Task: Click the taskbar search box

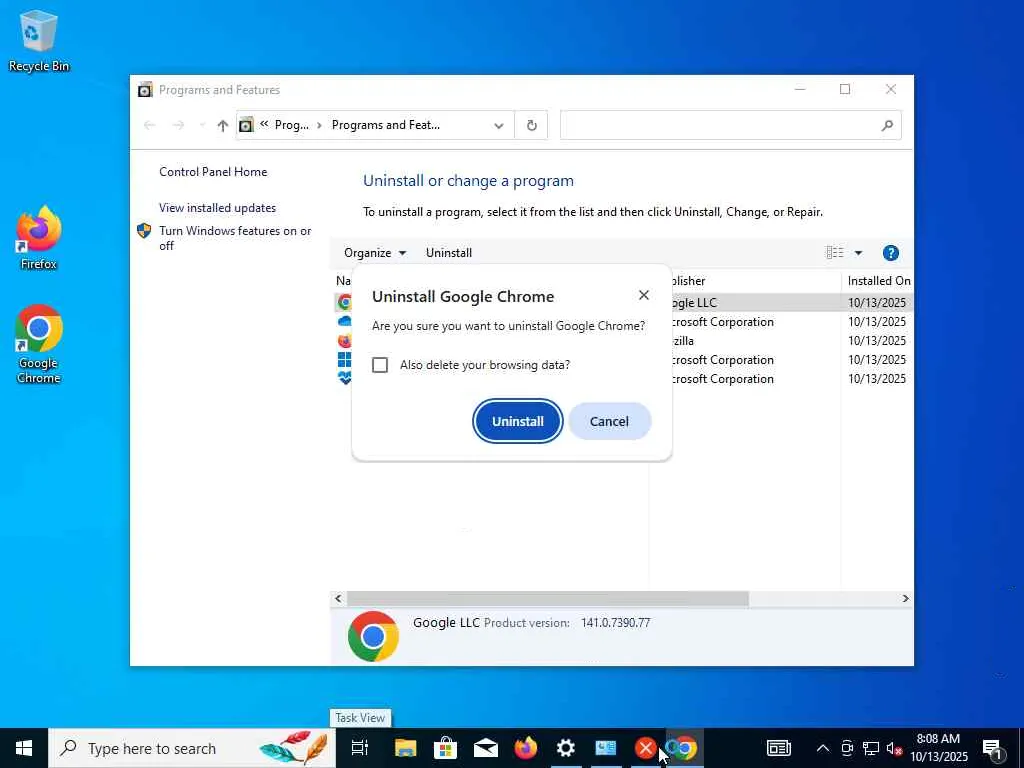Action: [192, 748]
